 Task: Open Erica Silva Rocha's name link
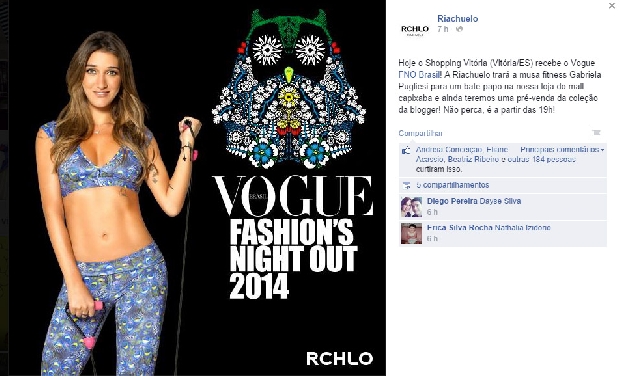pyautogui.click(x=460, y=228)
